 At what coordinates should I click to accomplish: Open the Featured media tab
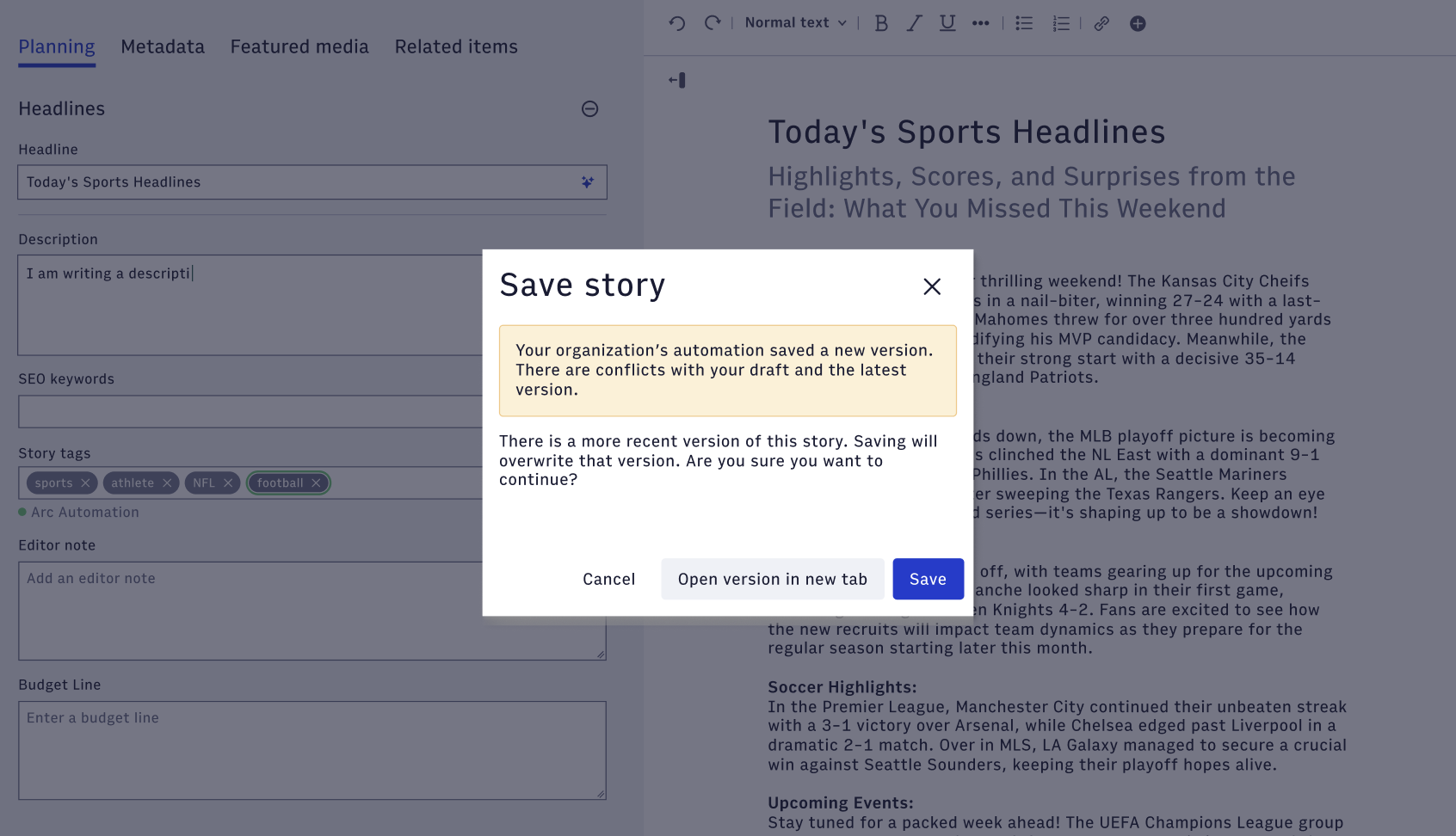pyautogui.click(x=299, y=46)
